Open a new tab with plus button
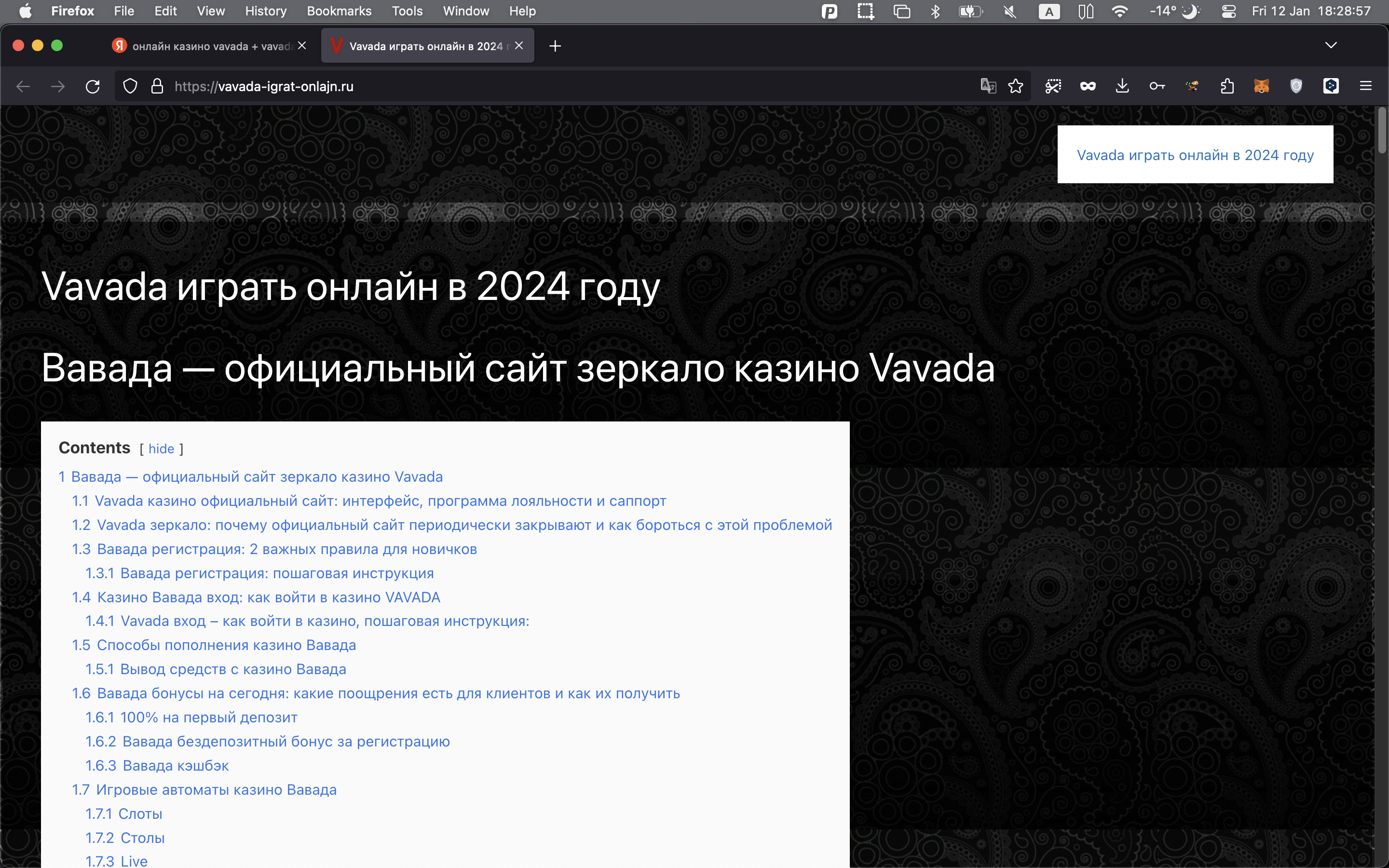This screenshot has height=868, width=1389. point(555,46)
